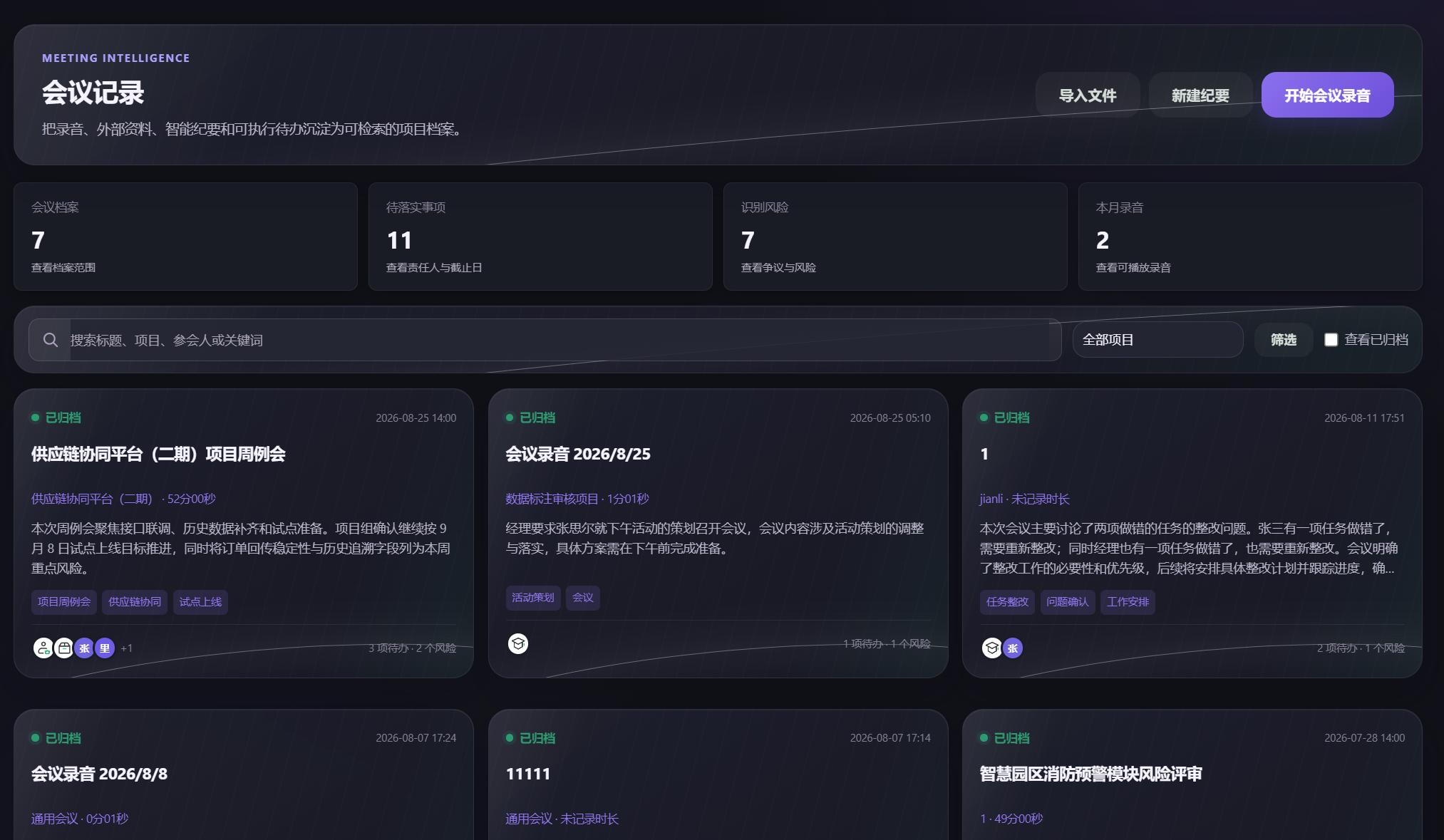Open the 识别风险 stat card
Screen dimensions: 1444x840
[895, 237]
